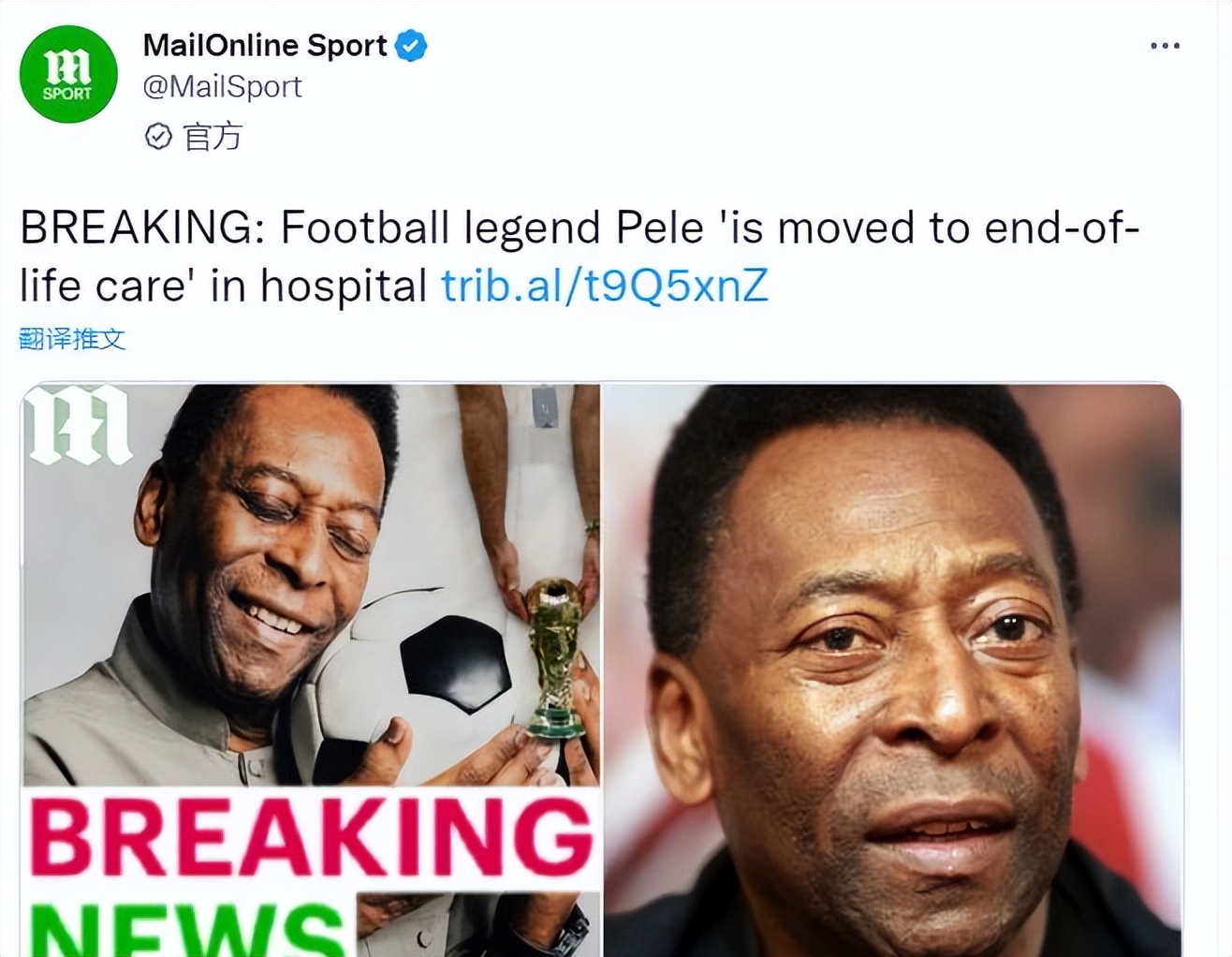Open the MailOnline Sport profile avatar
The height and width of the screenshot is (957, 1232).
tap(68, 74)
